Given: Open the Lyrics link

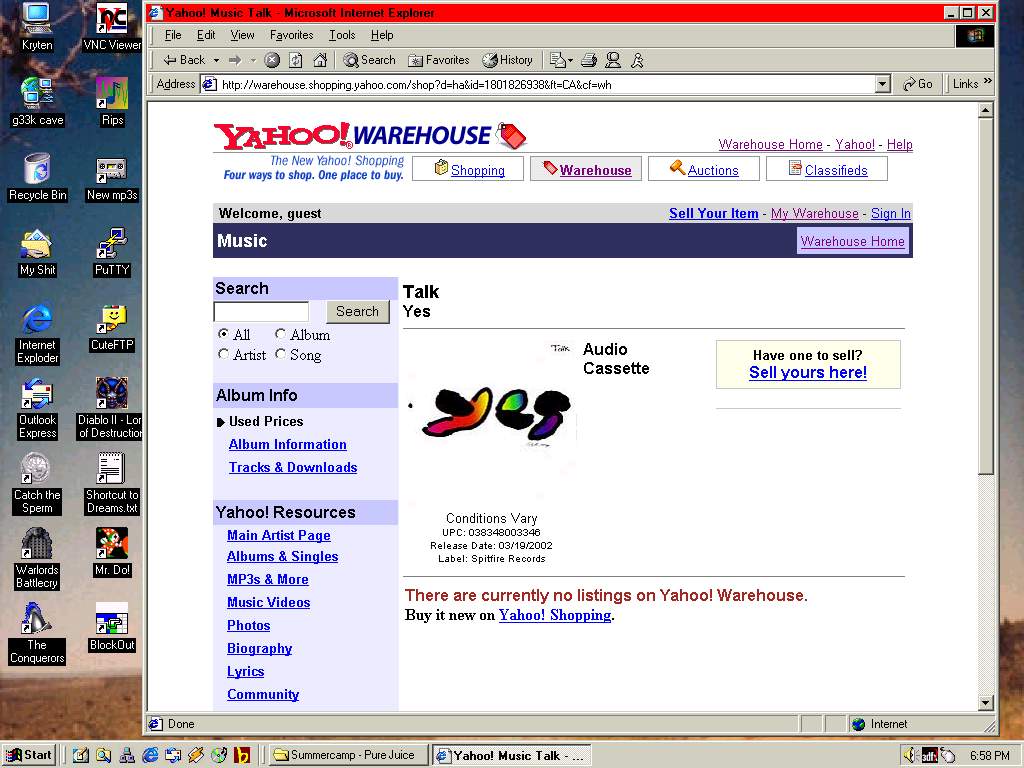Looking at the screenshot, I should tap(246, 671).
